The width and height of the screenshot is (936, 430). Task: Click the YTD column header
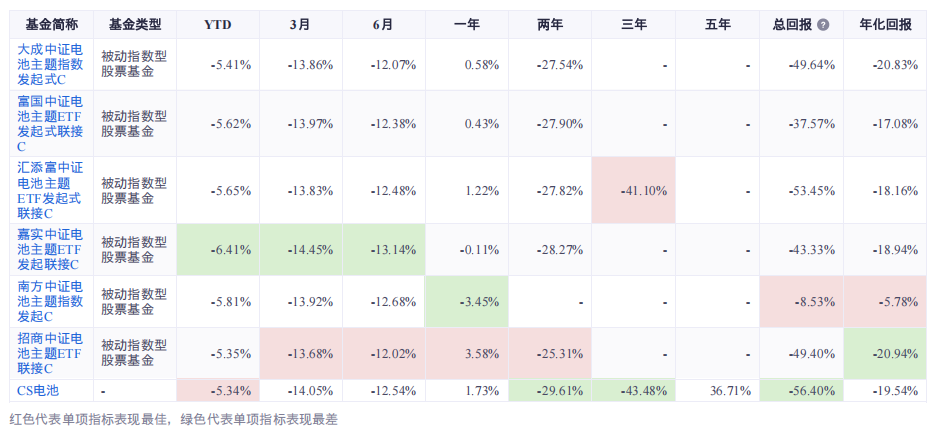pyautogui.click(x=217, y=24)
